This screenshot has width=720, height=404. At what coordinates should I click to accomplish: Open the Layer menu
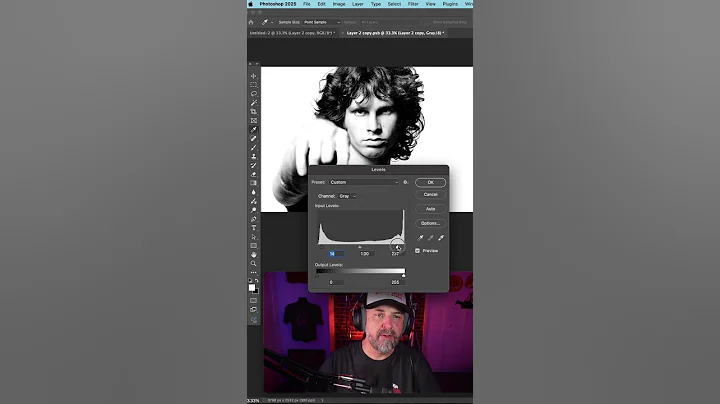358,4
